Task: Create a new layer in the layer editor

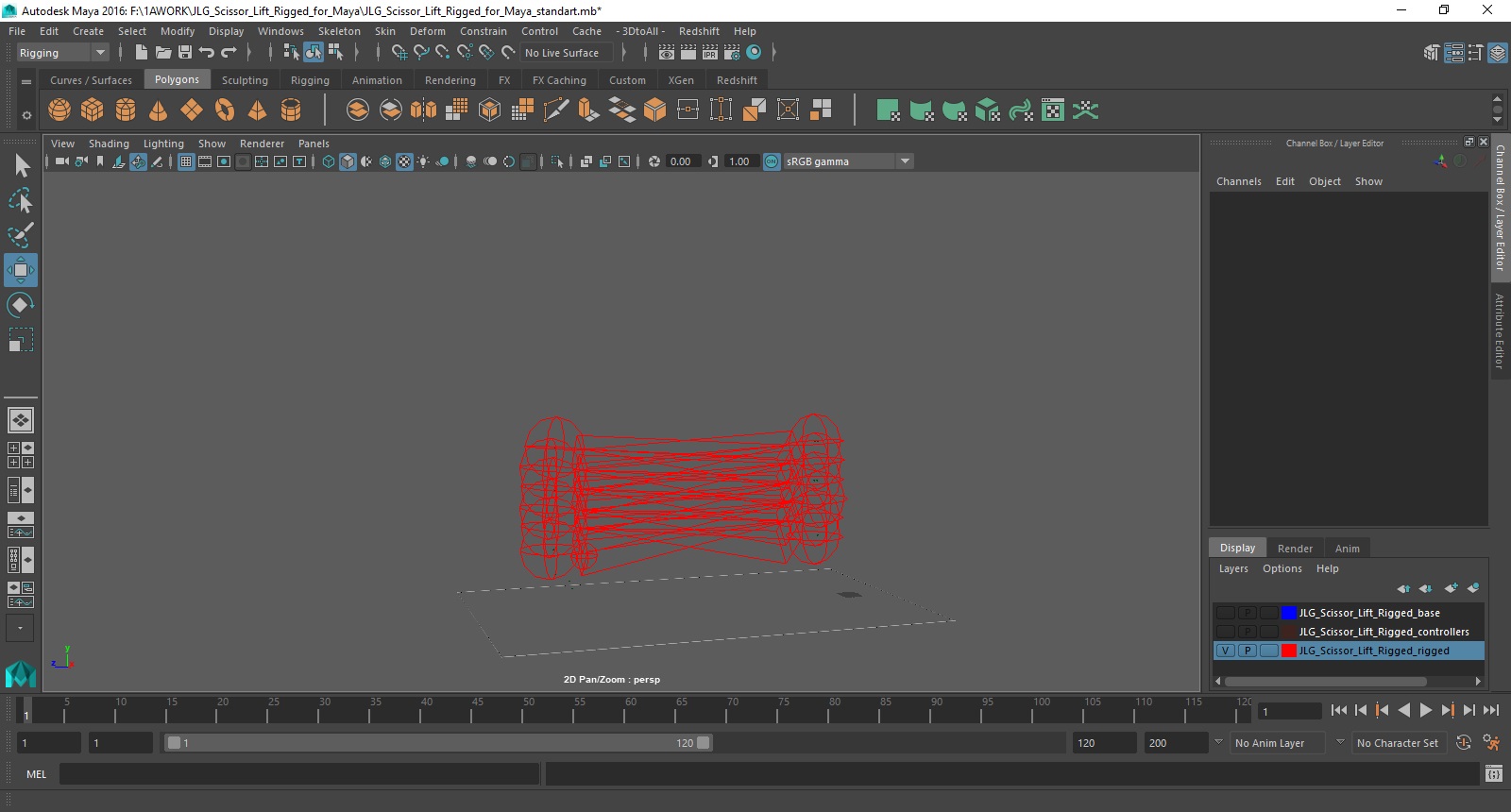Action: pyautogui.click(x=1452, y=588)
